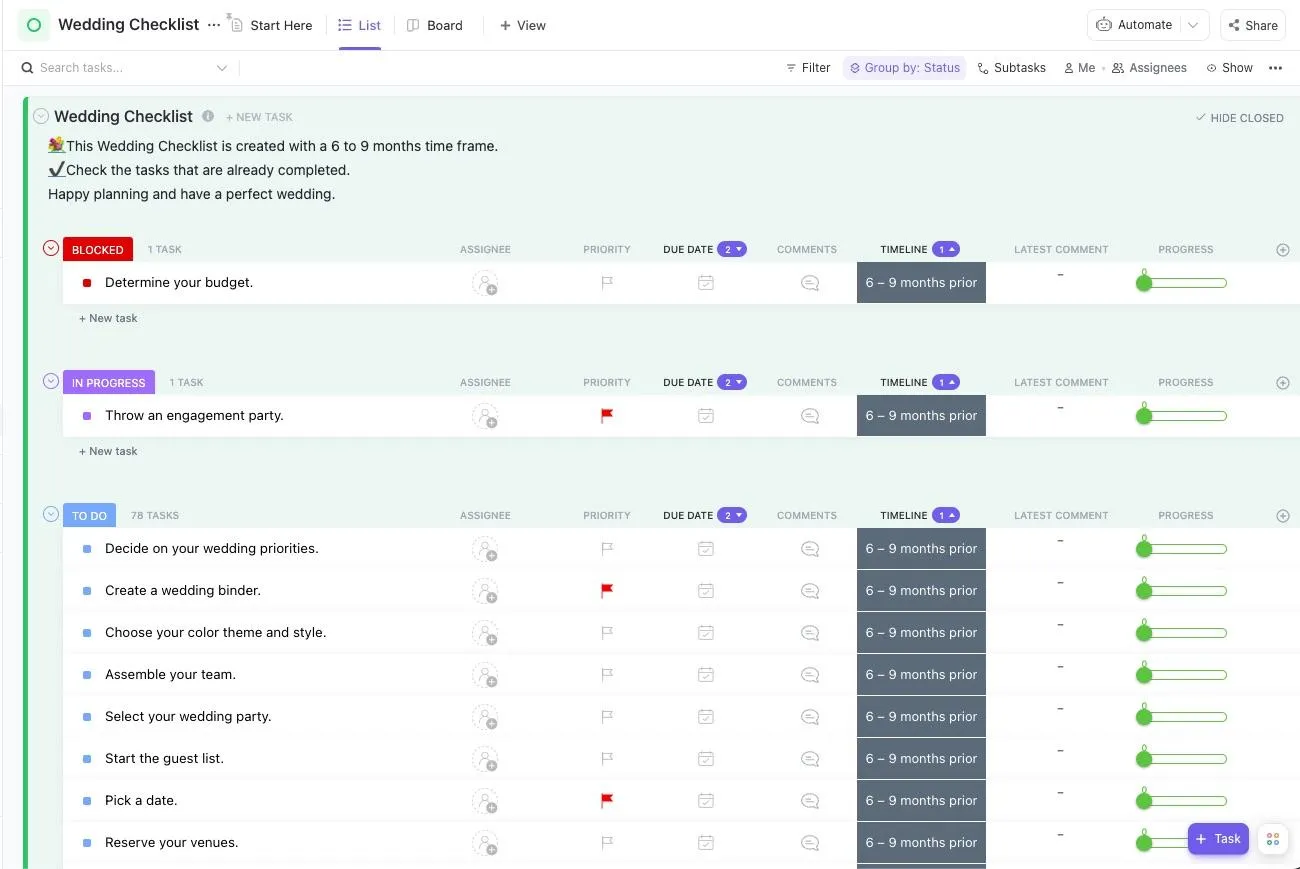
Task: Open the apps grid icon near Task button
Action: (1272, 839)
